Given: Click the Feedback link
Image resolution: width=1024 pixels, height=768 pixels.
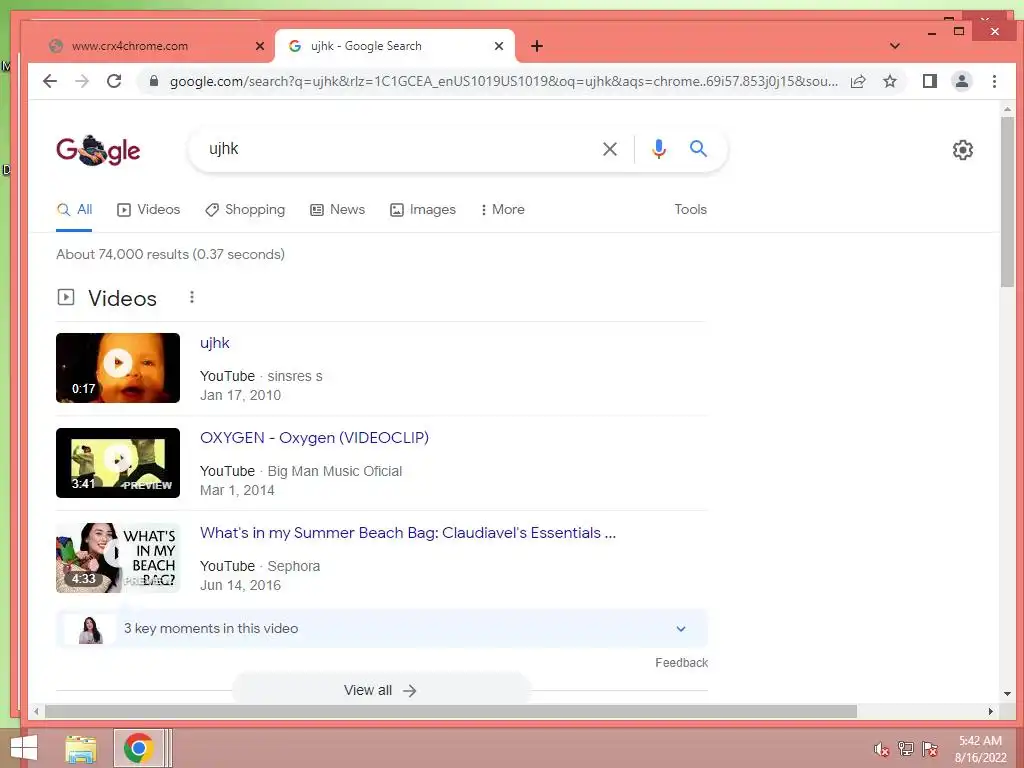Looking at the screenshot, I should pos(681,663).
